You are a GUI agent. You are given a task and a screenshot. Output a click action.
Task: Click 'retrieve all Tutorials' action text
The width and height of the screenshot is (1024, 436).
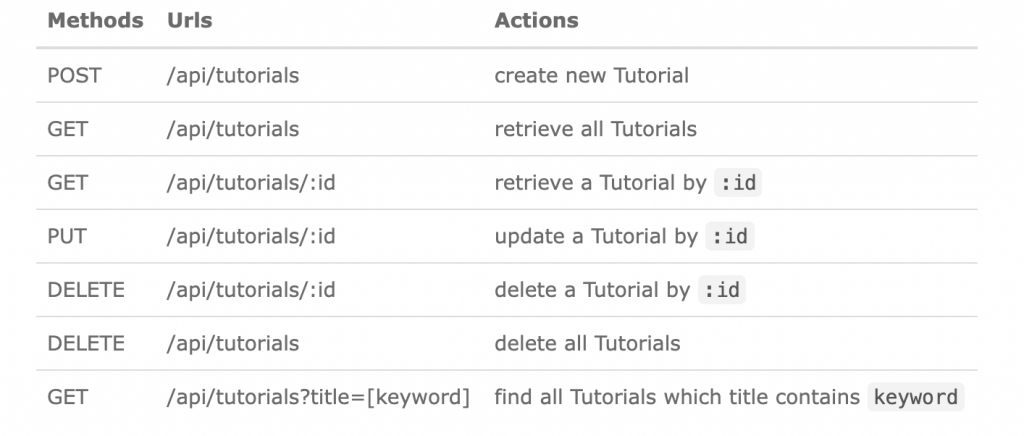click(596, 129)
